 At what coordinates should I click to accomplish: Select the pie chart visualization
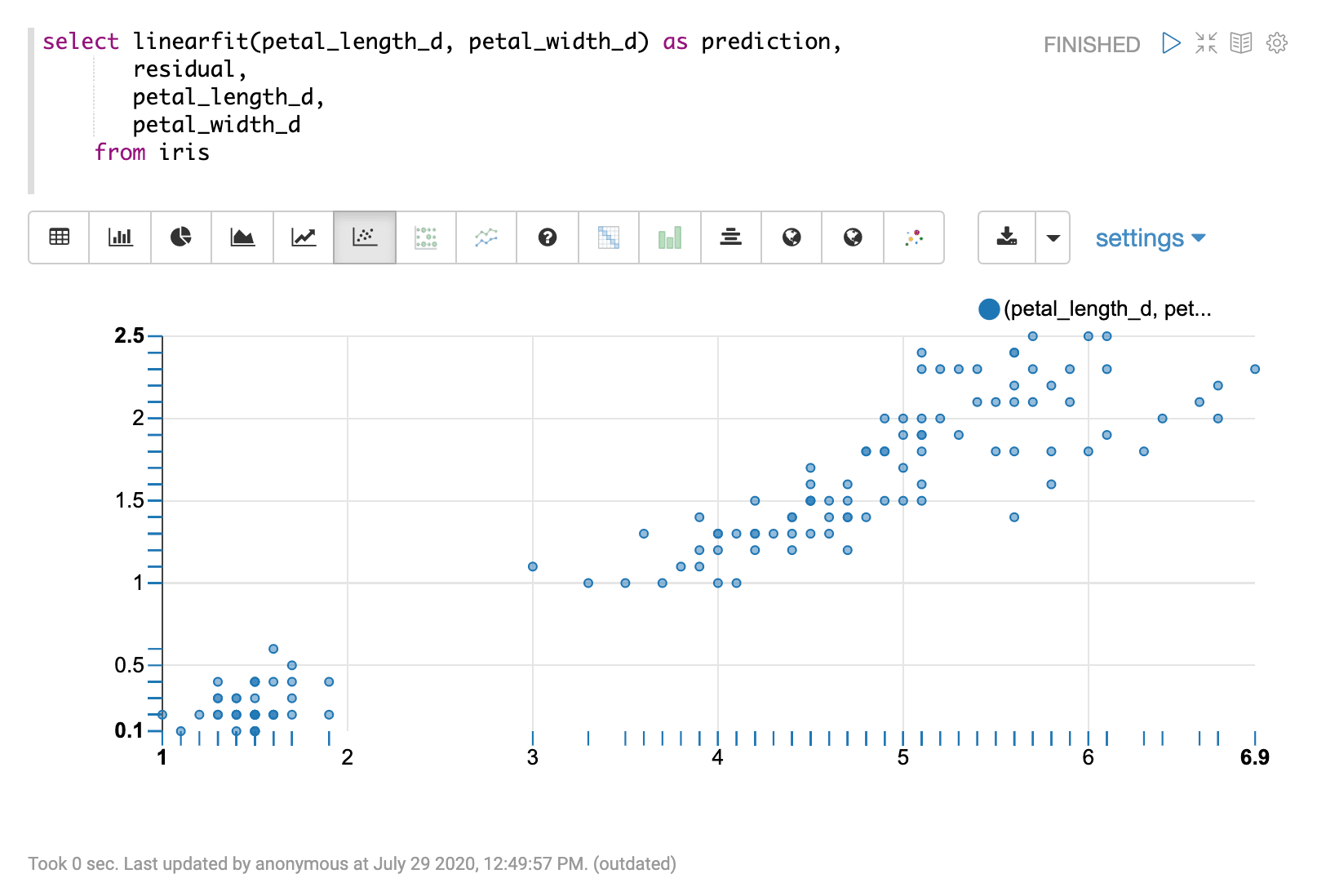click(180, 237)
